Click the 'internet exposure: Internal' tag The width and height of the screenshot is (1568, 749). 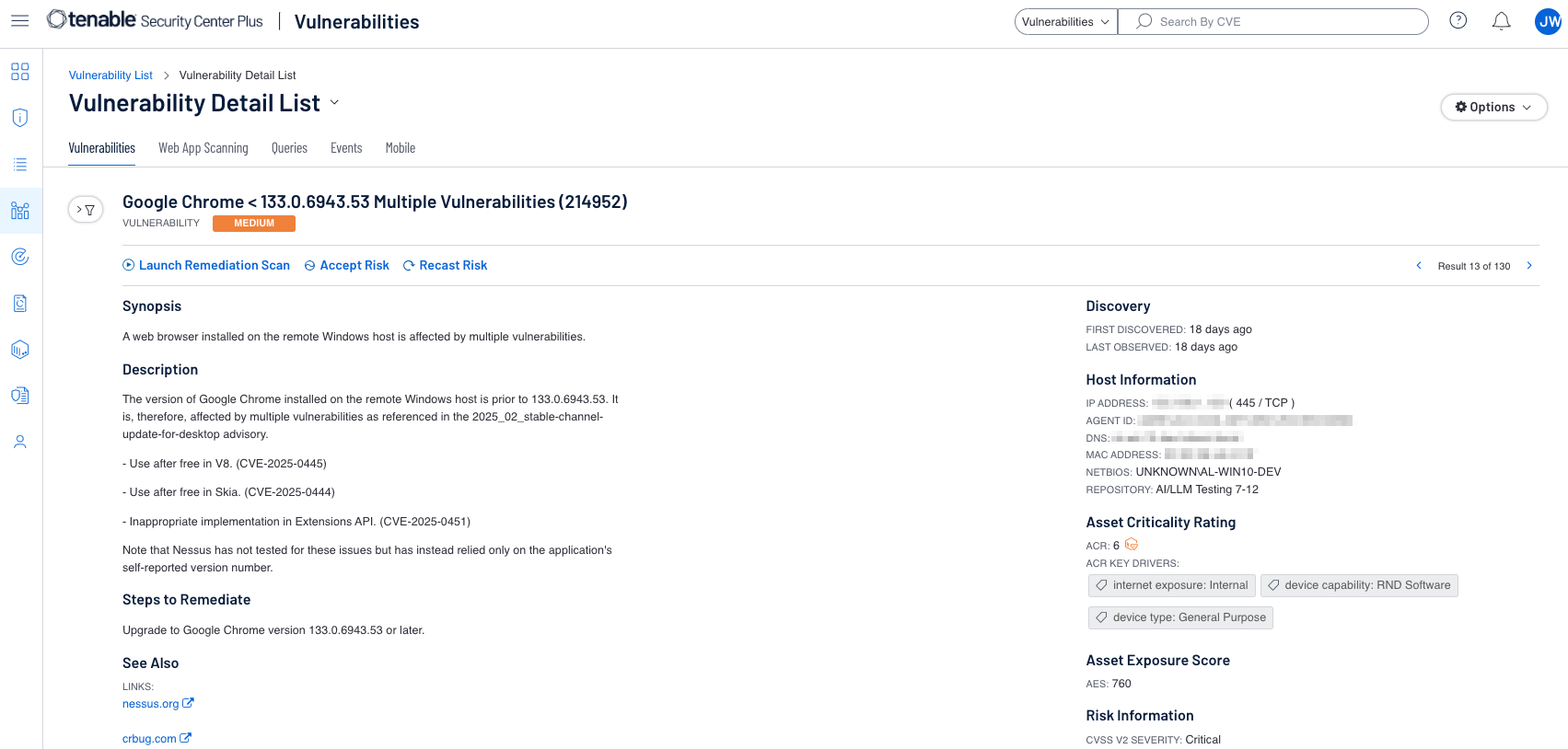pos(1172,585)
